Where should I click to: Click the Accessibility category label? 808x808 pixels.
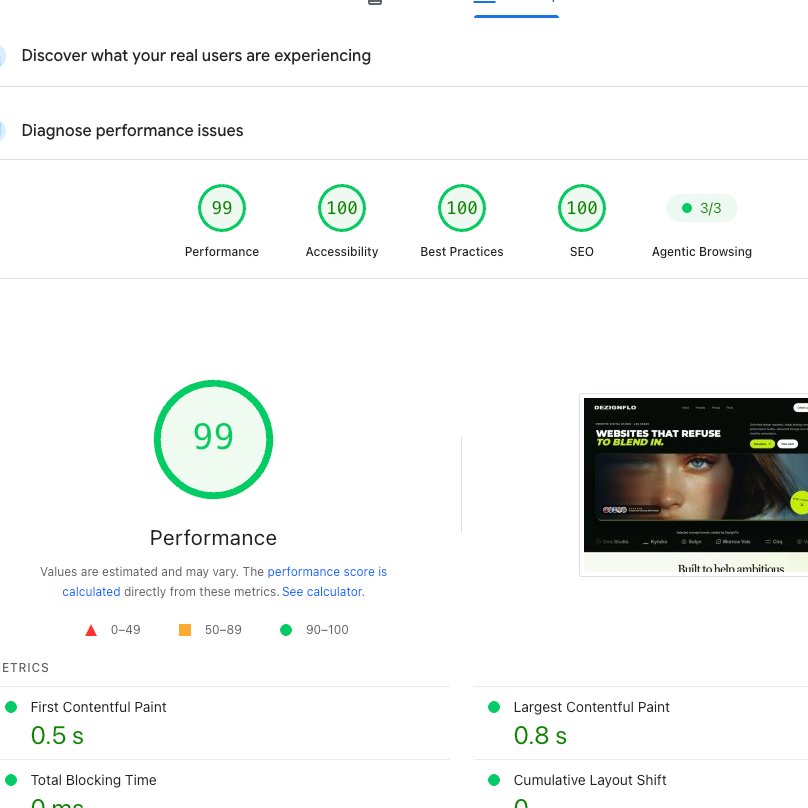coord(342,251)
